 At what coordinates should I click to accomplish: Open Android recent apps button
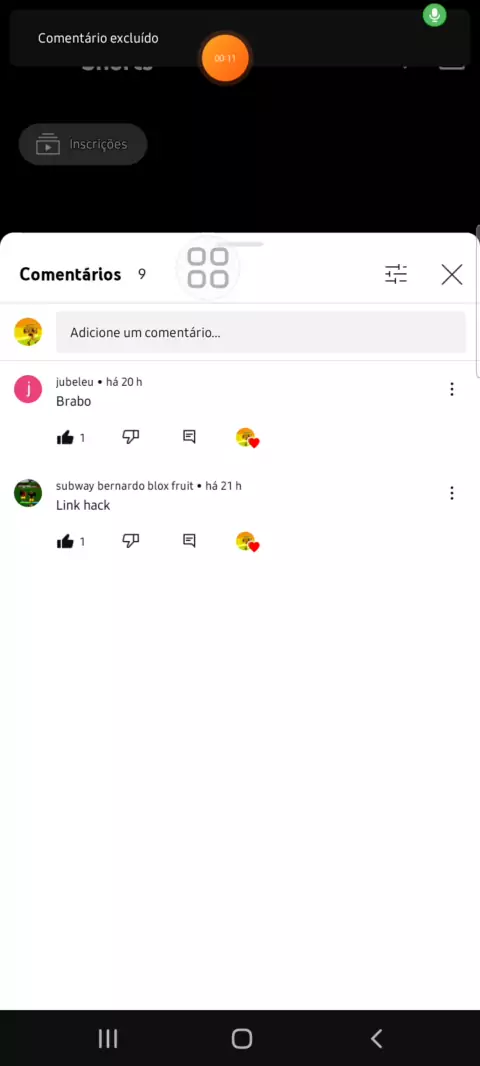click(x=107, y=1038)
